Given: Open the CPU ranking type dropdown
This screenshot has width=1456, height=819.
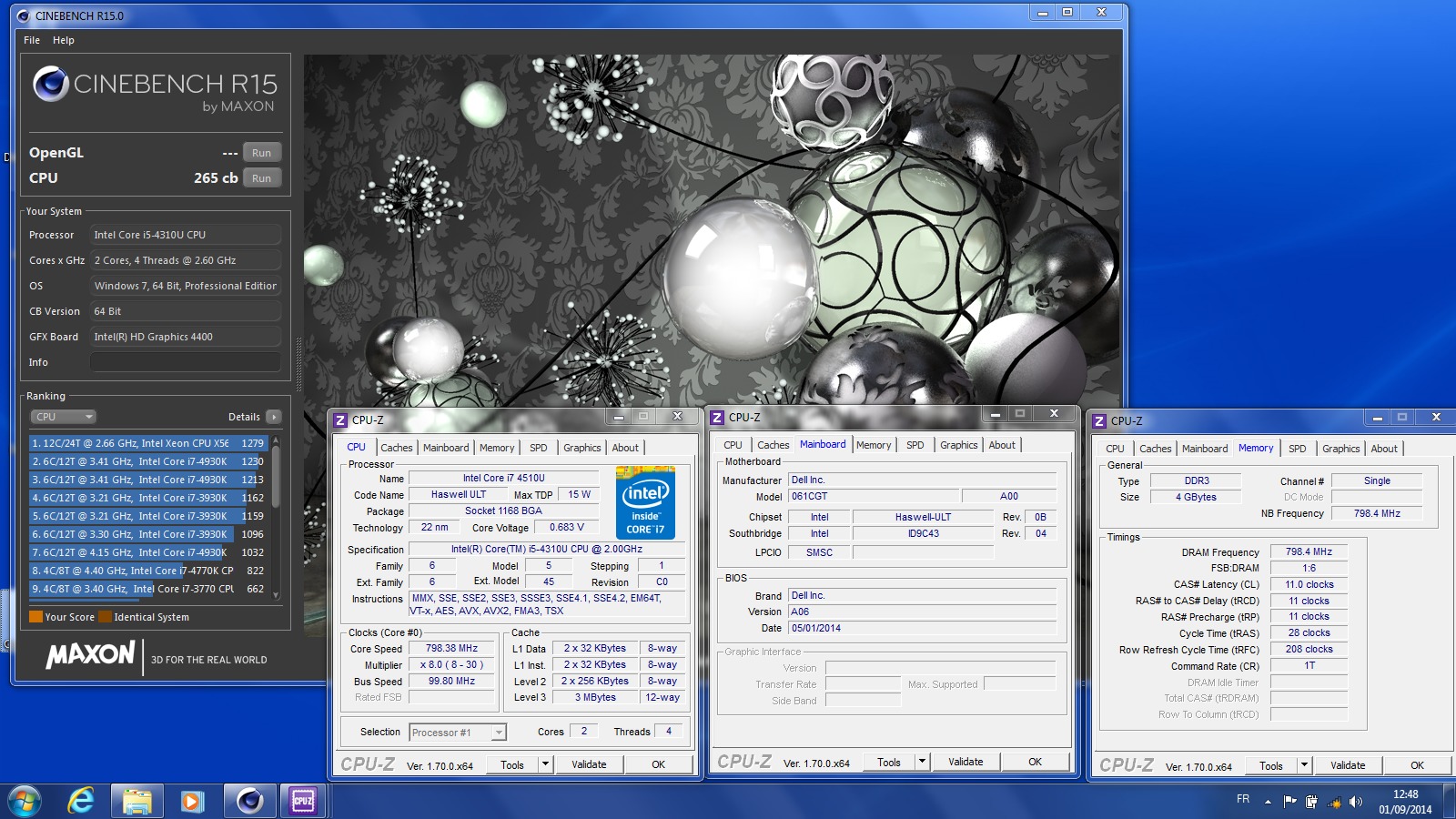Looking at the screenshot, I should [x=63, y=417].
